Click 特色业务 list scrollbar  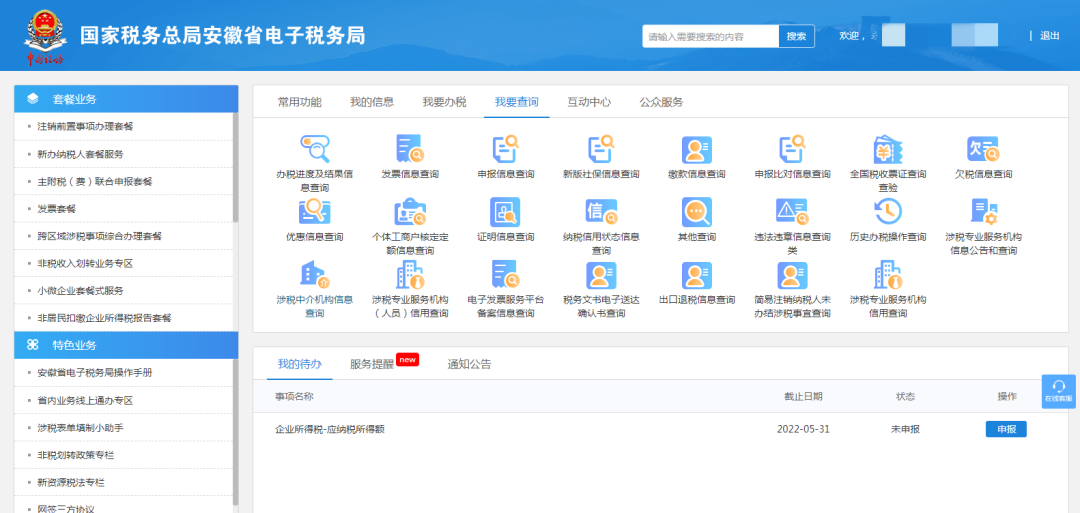(236, 431)
